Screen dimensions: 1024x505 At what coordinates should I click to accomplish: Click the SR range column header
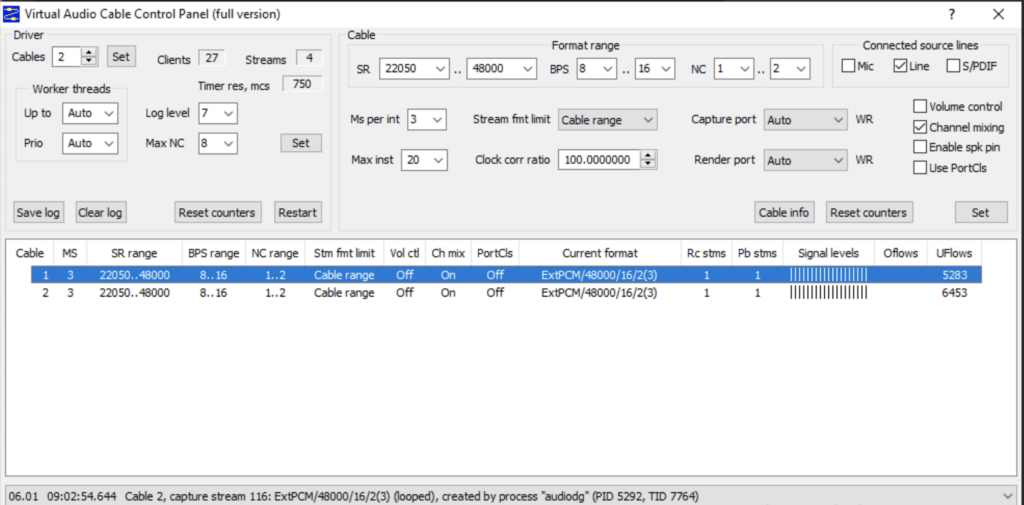tap(135, 253)
